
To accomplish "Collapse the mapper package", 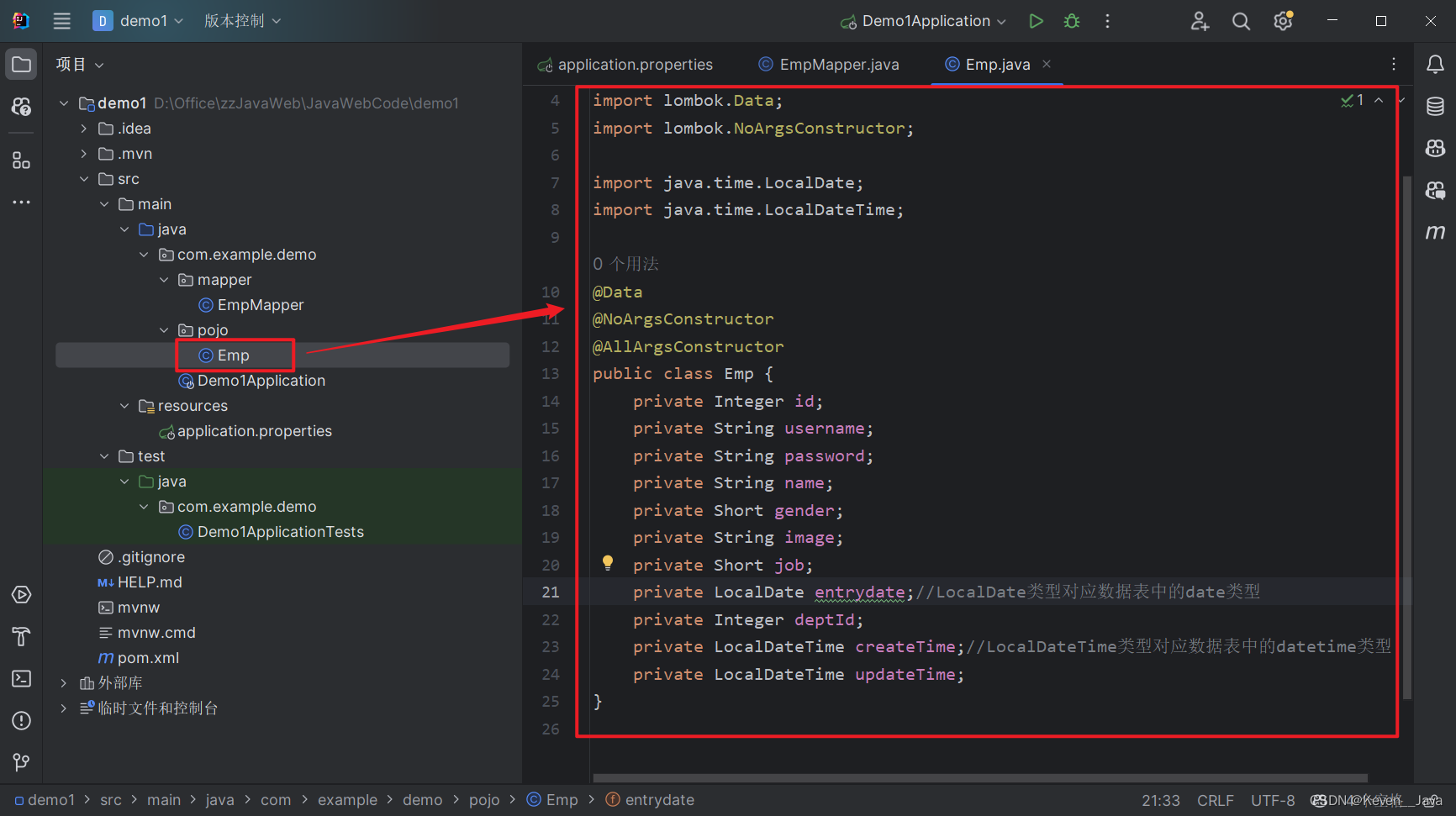I will (x=164, y=280).
